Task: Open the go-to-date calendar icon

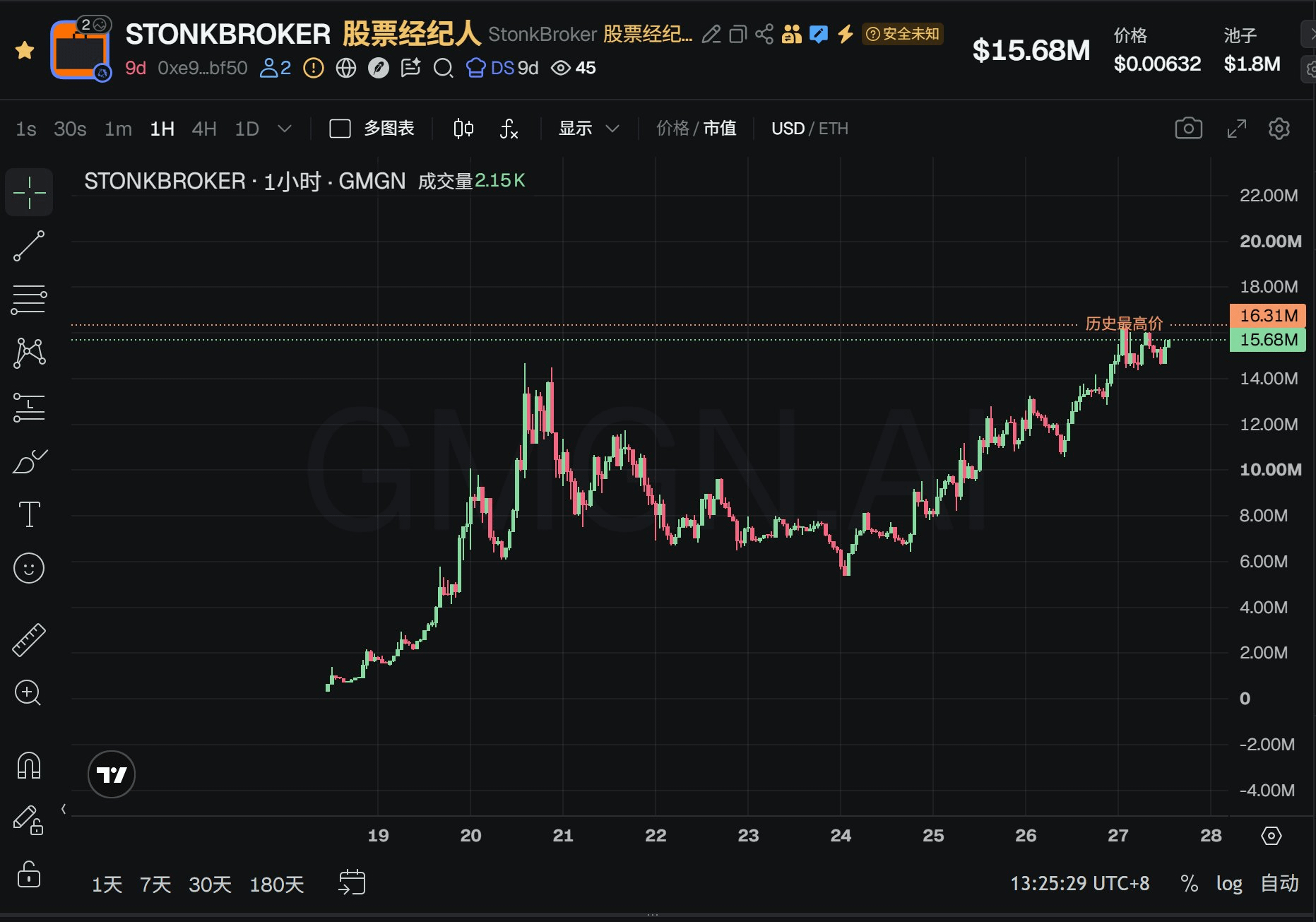Action: click(352, 882)
